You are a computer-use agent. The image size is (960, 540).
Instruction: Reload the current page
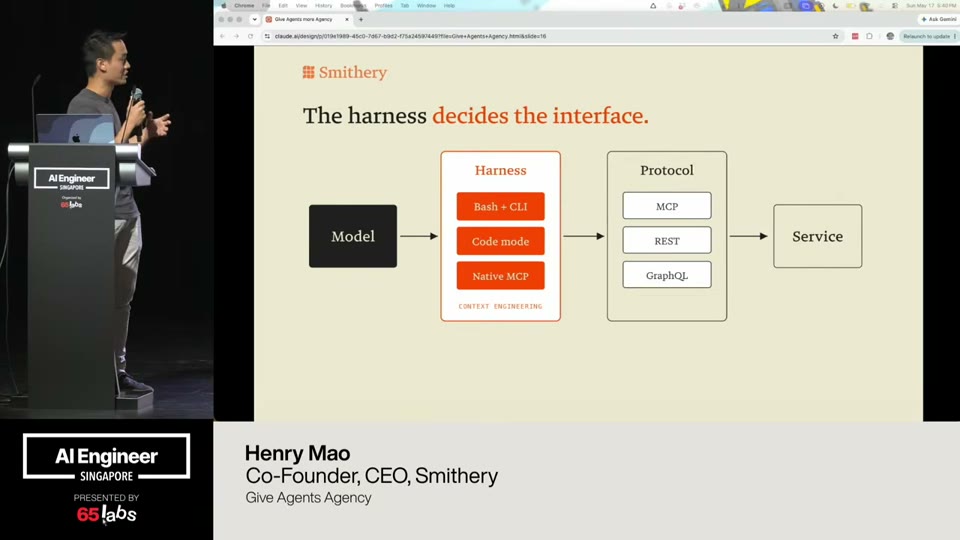click(250, 36)
